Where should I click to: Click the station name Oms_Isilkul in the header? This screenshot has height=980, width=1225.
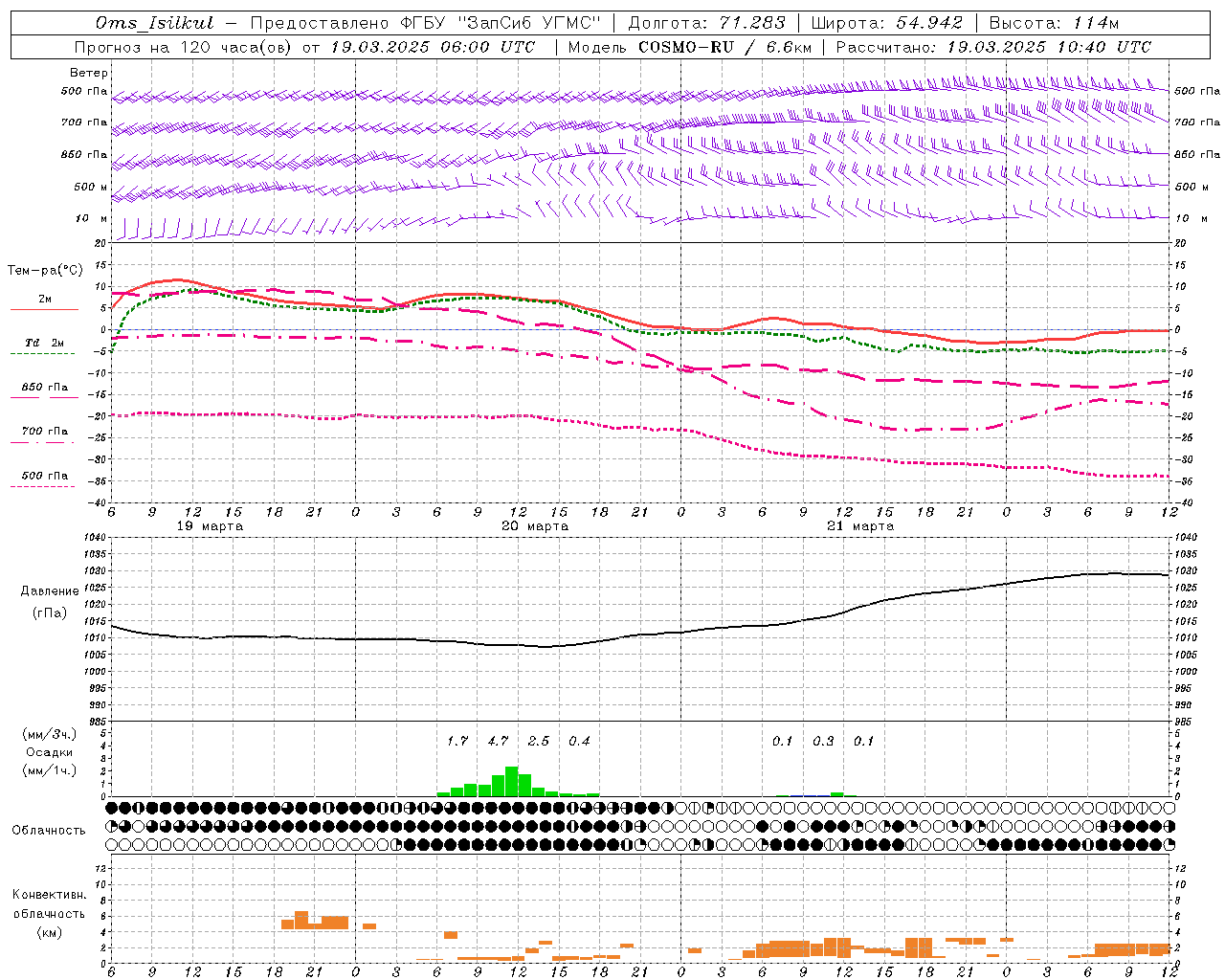point(154,23)
